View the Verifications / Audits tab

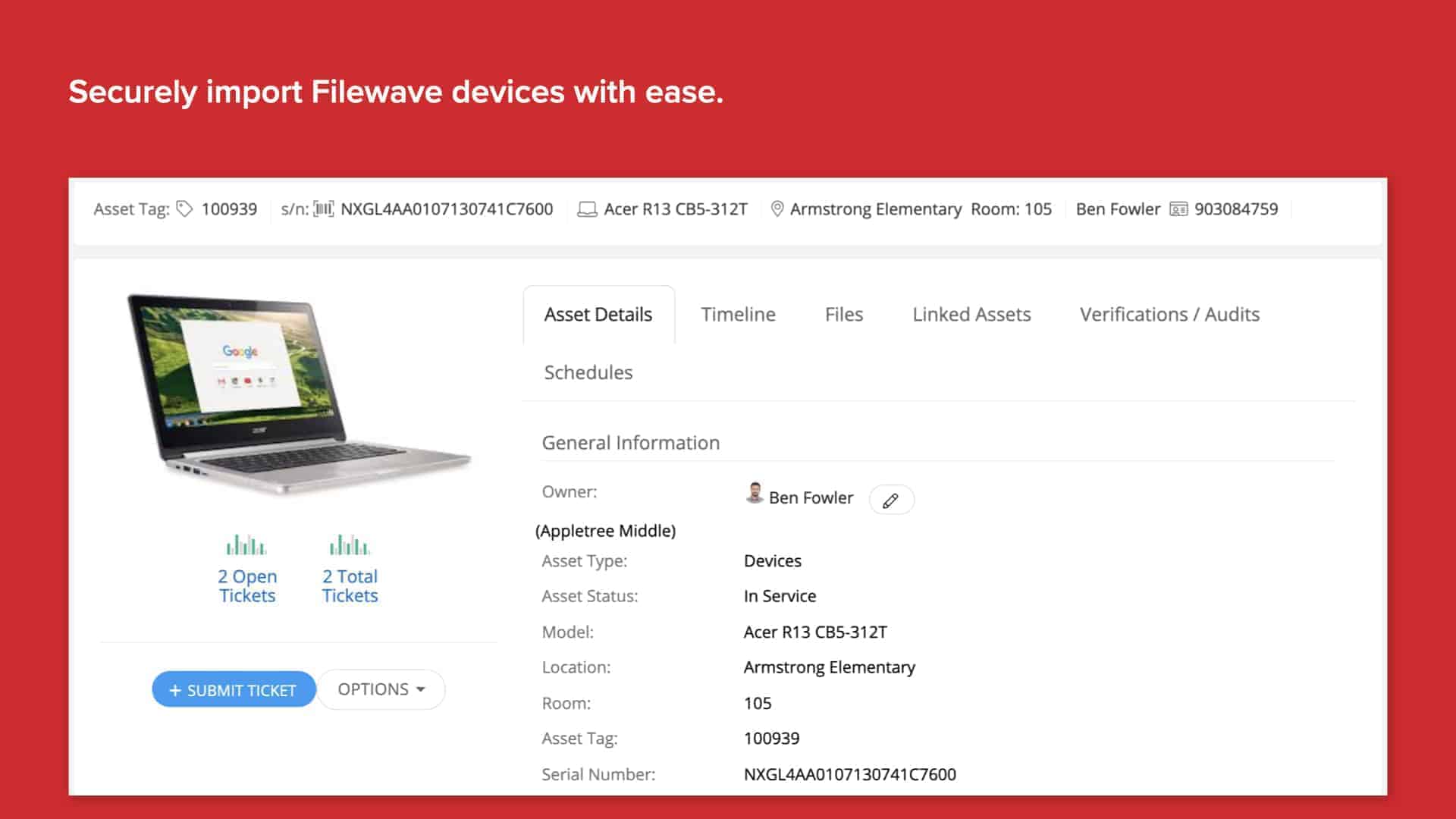[1169, 314]
